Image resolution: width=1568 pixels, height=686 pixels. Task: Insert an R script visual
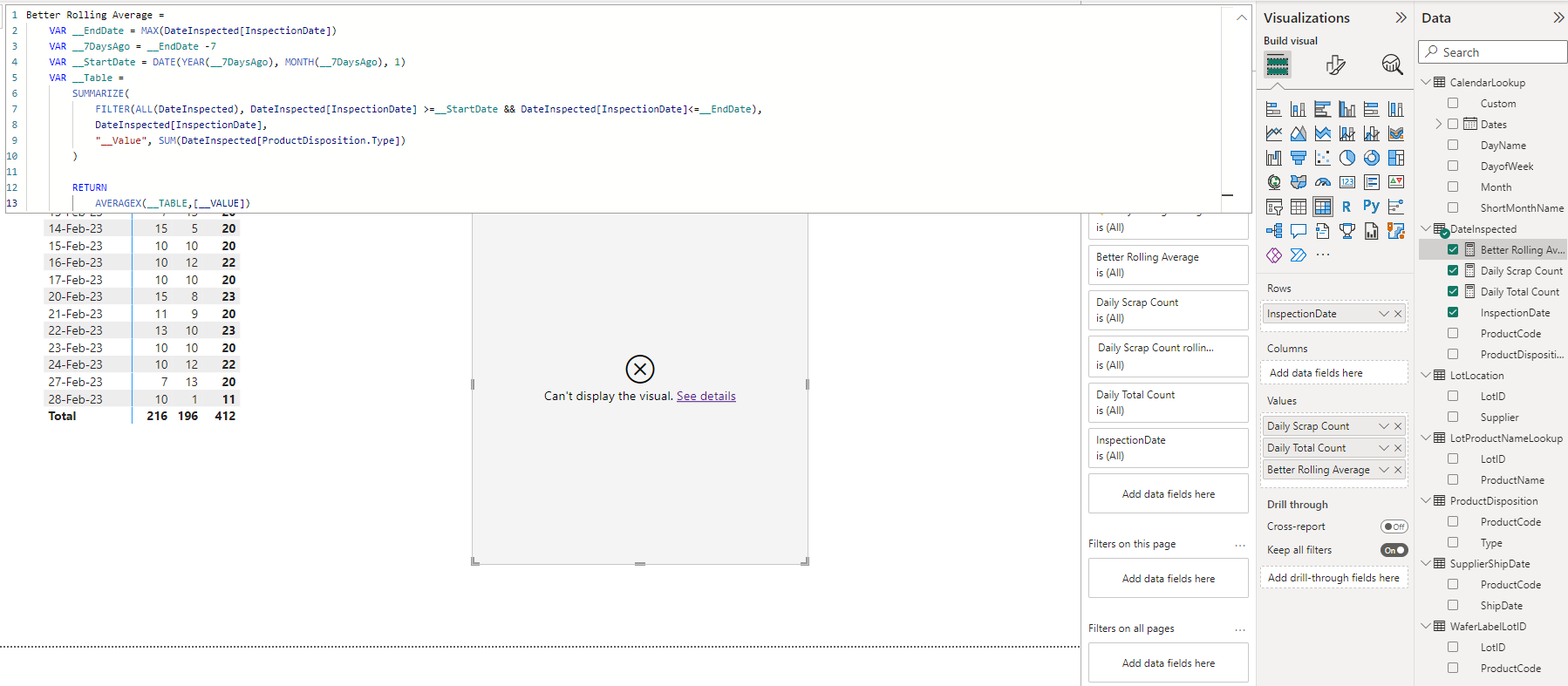1347,207
